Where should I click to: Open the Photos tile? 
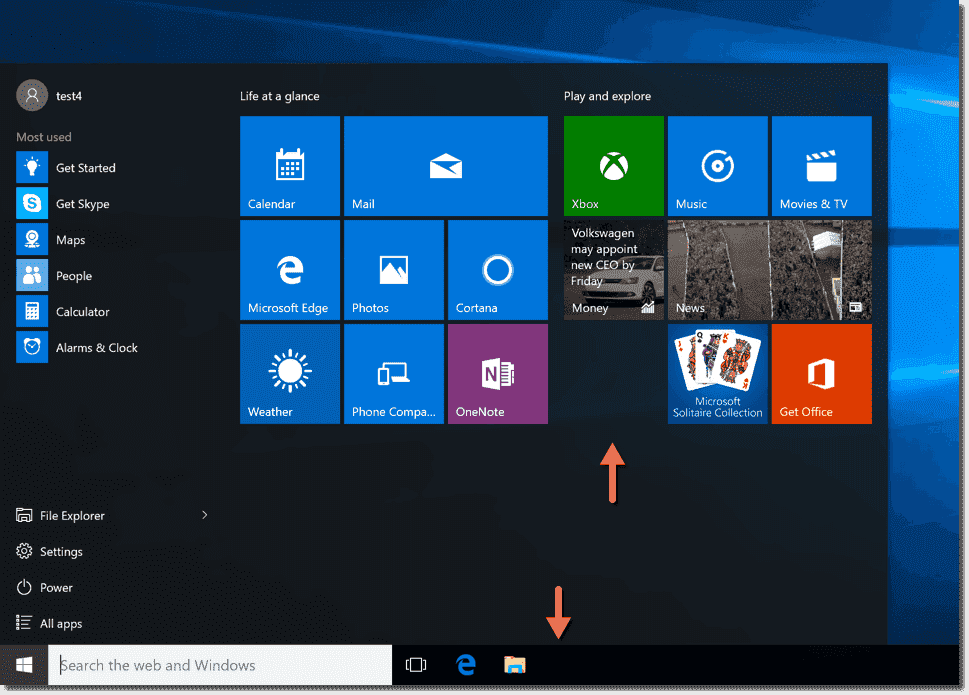(394, 270)
